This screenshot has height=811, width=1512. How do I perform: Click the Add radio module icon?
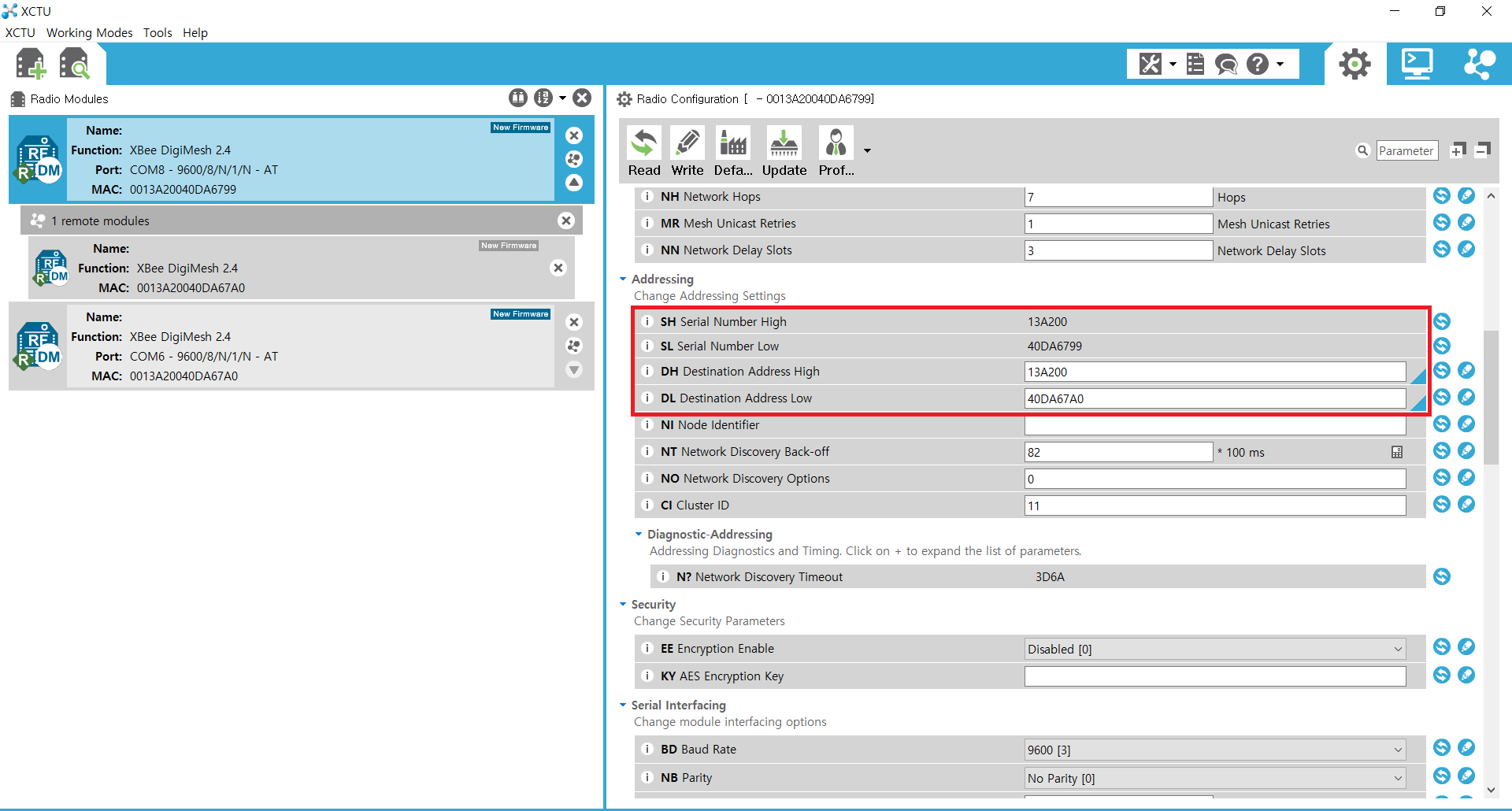pyautogui.click(x=31, y=64)
